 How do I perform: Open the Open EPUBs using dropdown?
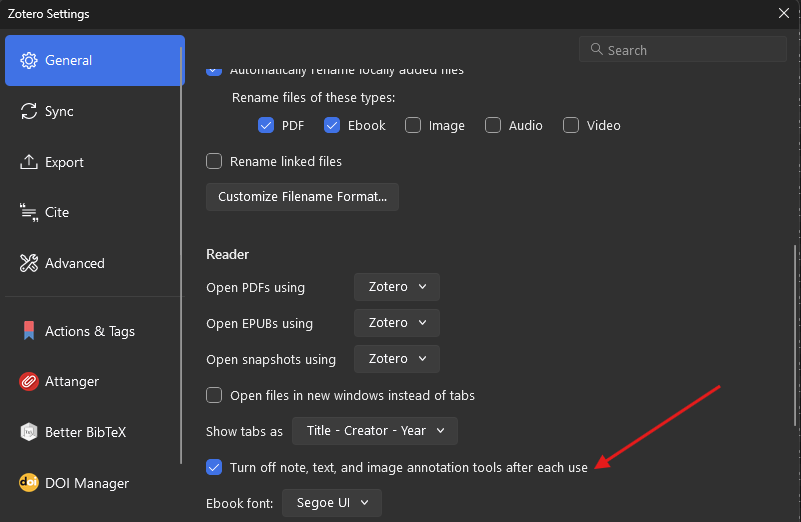[397, 323]
